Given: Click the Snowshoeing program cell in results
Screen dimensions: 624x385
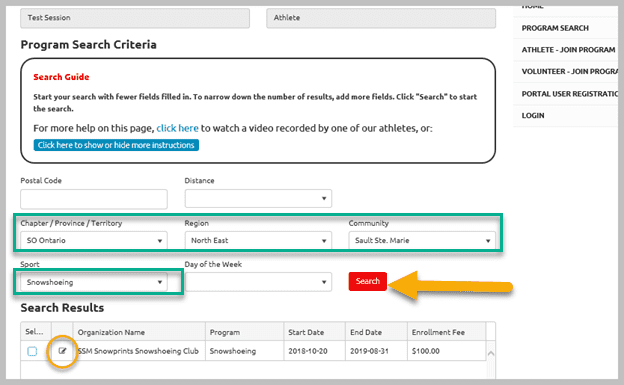Looking at the screenshot, I should click(244, 351).
